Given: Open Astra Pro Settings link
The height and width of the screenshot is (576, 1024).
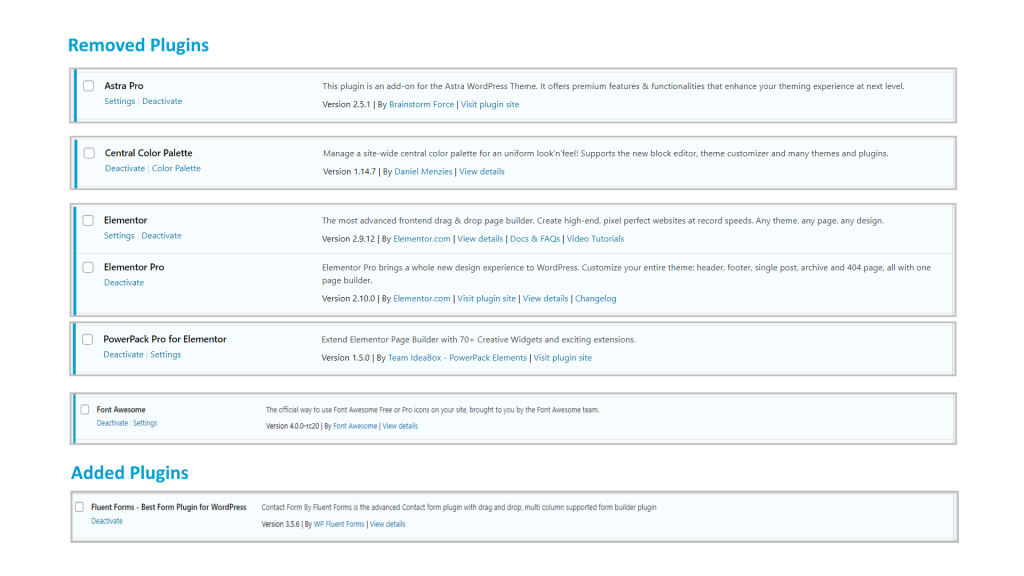Looking at the screenshot, I should [120, 101].
